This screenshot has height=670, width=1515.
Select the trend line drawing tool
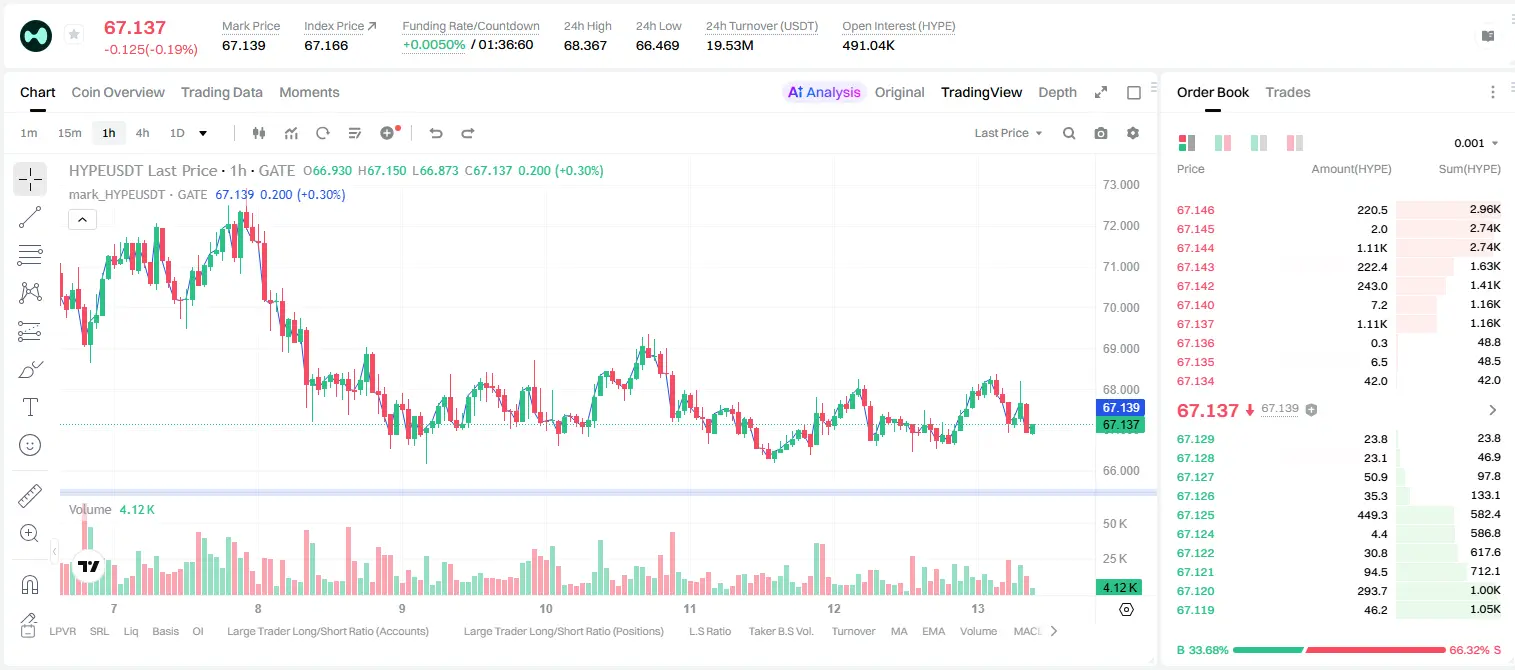(x=30, y=217)
